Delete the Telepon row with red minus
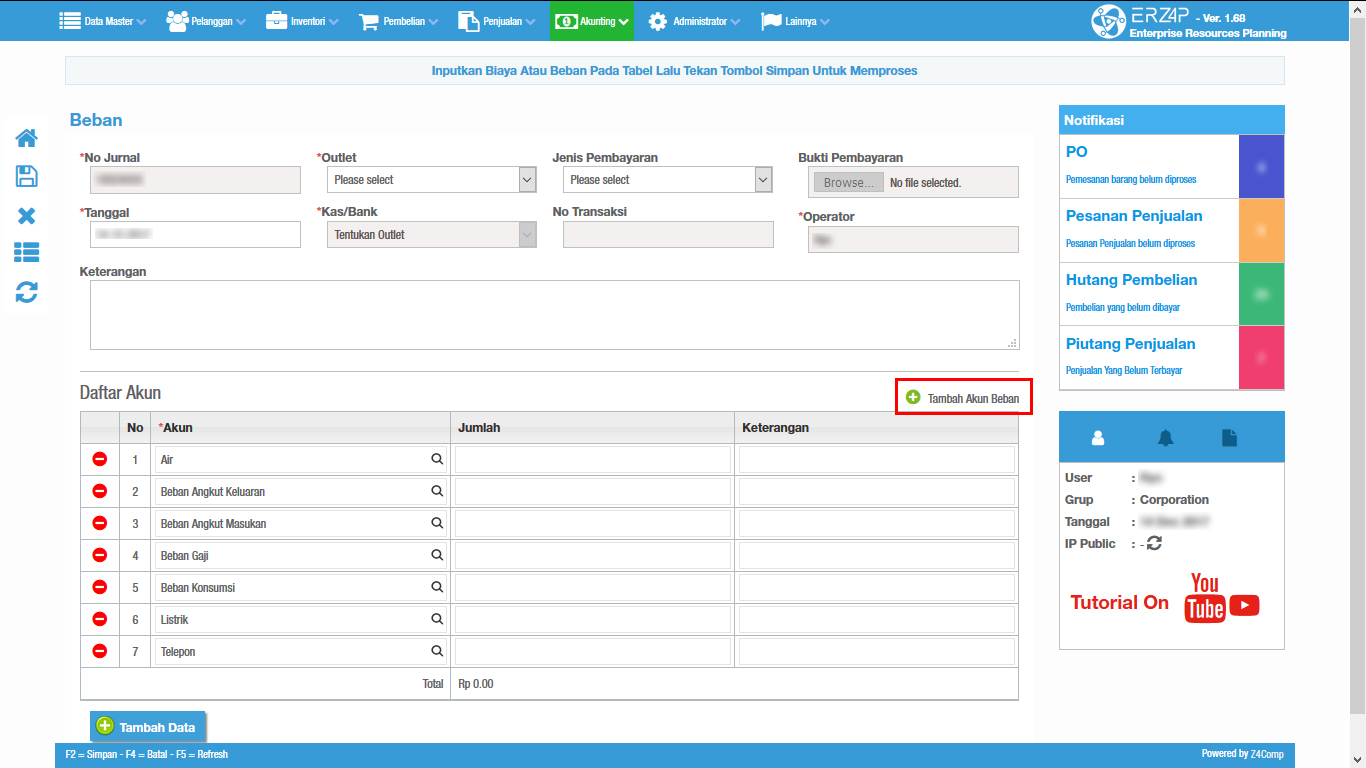The width and height of the screenshot is (1366, 768). (x=100, y=651)
